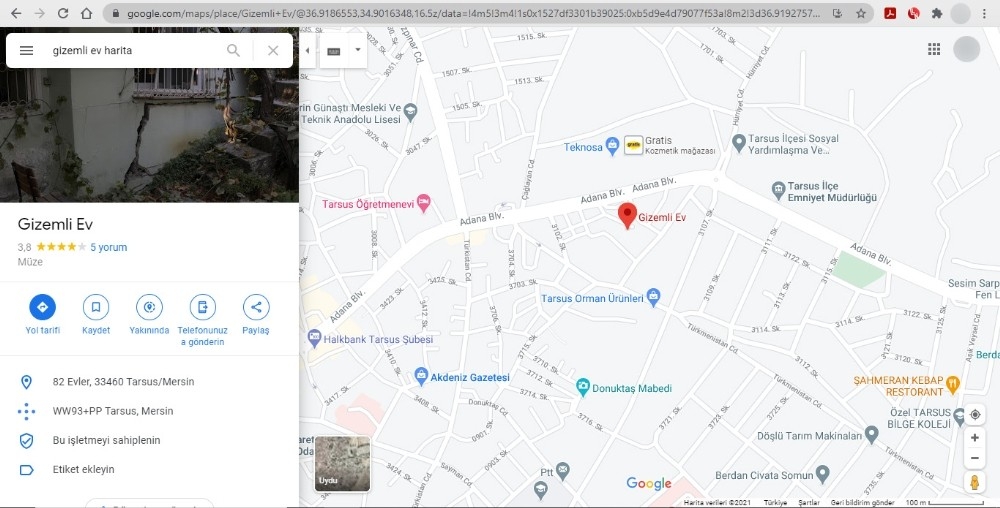Screen dimensions: 1000x508
Task: Click the Tarsus Öğretmenevi hotel marker
Action: pos(423,203)
